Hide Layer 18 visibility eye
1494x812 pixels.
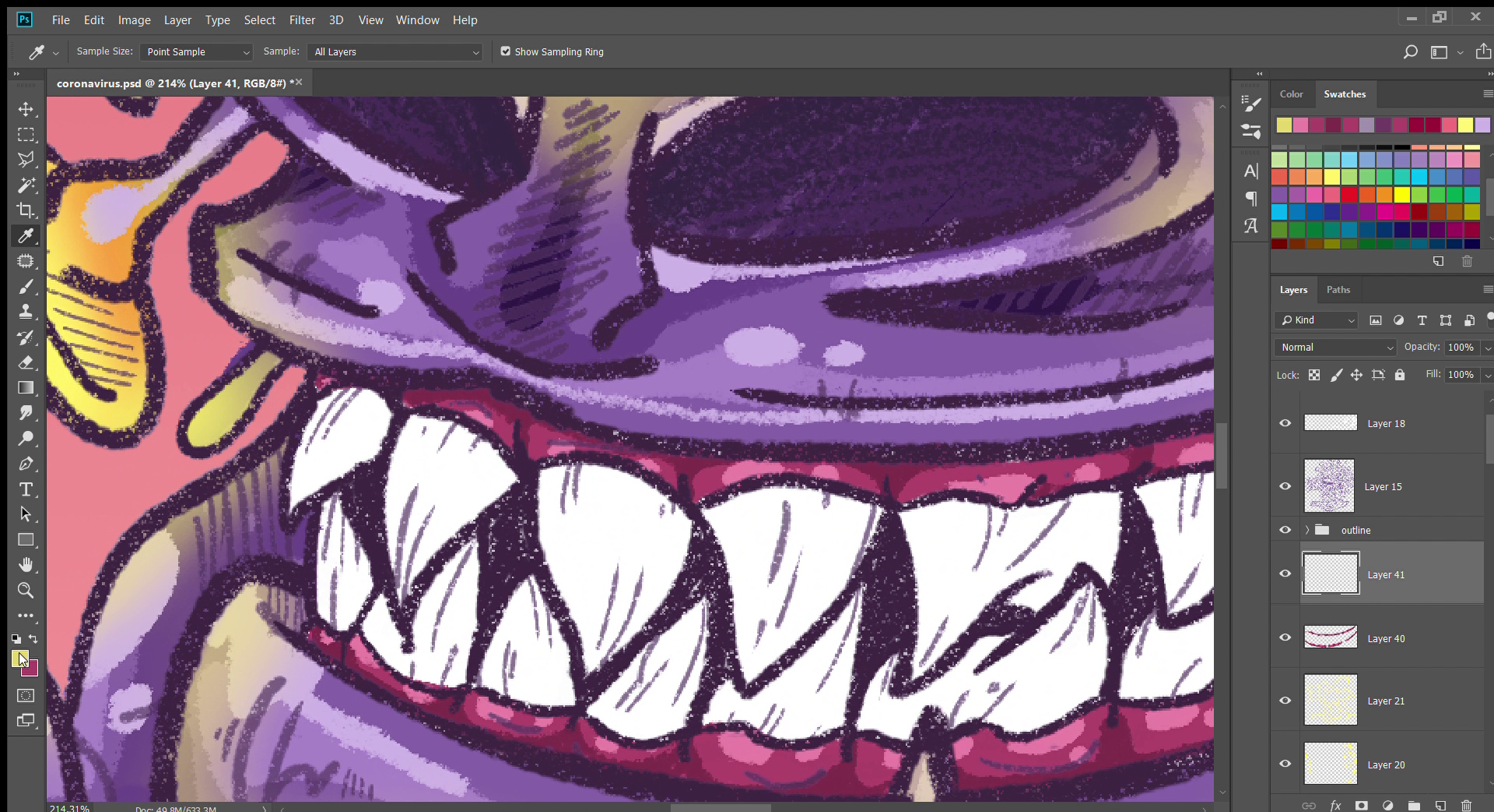[1285, 423]
